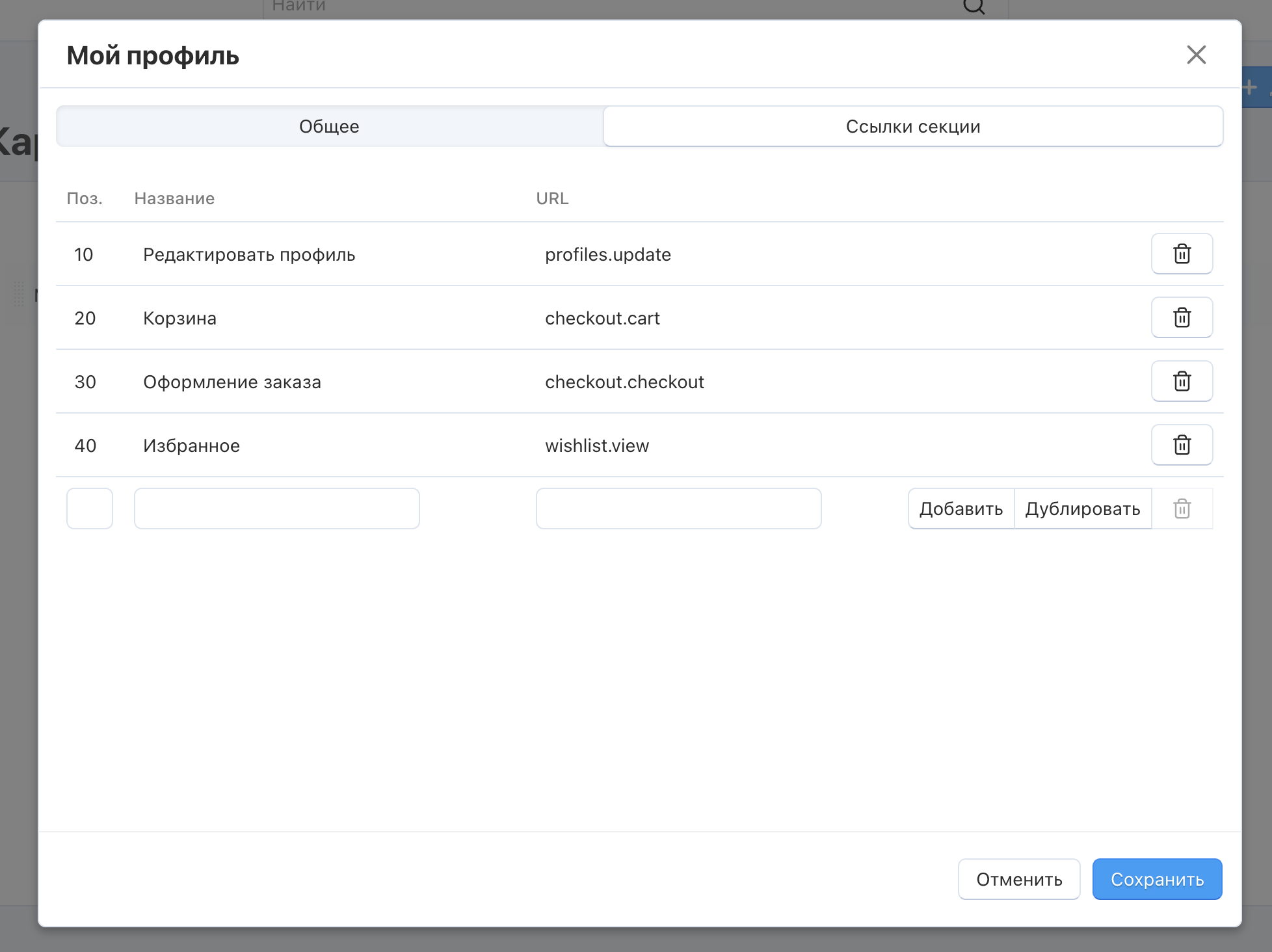Image resolution: width=1272 pixels, height=952 pixels.
Task: Delete the Оформление заказа link row
Action: (1182, 381)
